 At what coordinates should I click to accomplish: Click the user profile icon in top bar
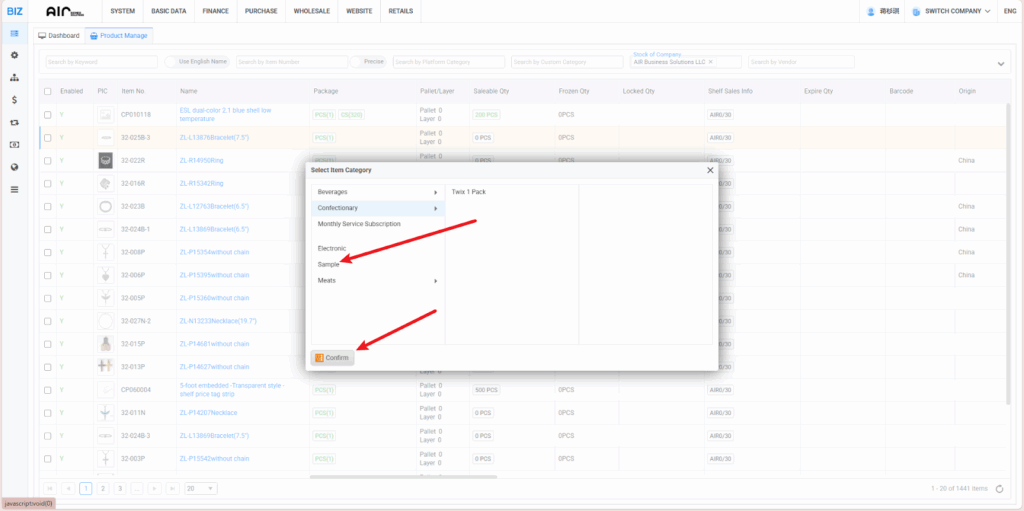[871, 11]
